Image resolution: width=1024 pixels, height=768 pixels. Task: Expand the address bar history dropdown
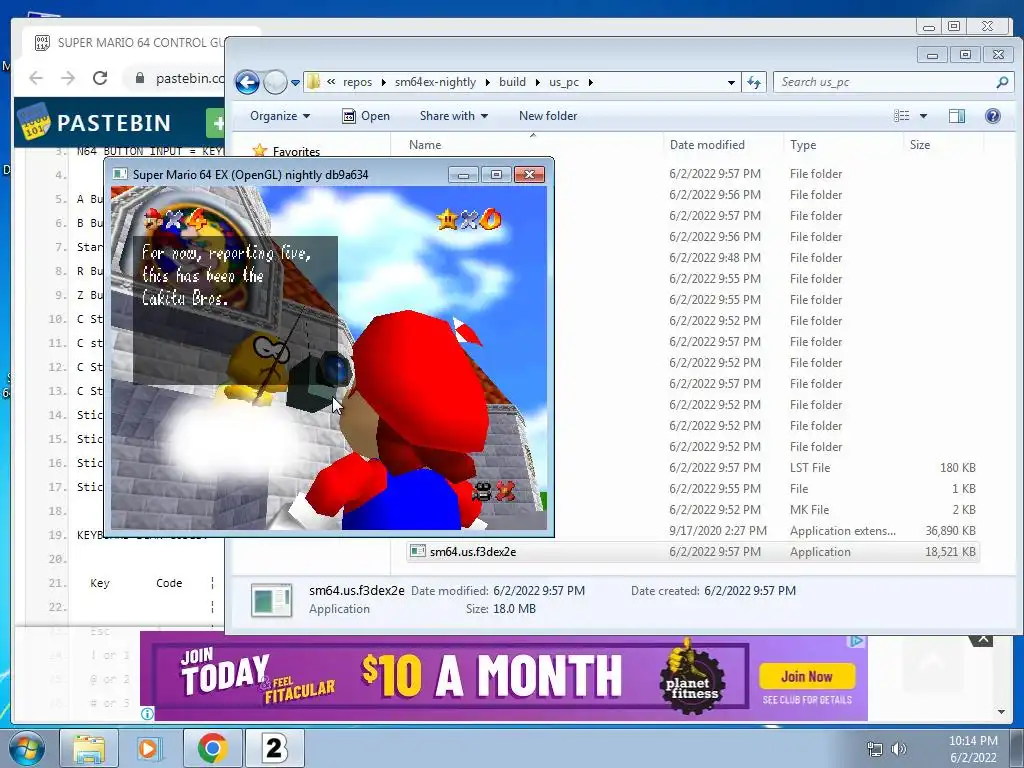731,83
